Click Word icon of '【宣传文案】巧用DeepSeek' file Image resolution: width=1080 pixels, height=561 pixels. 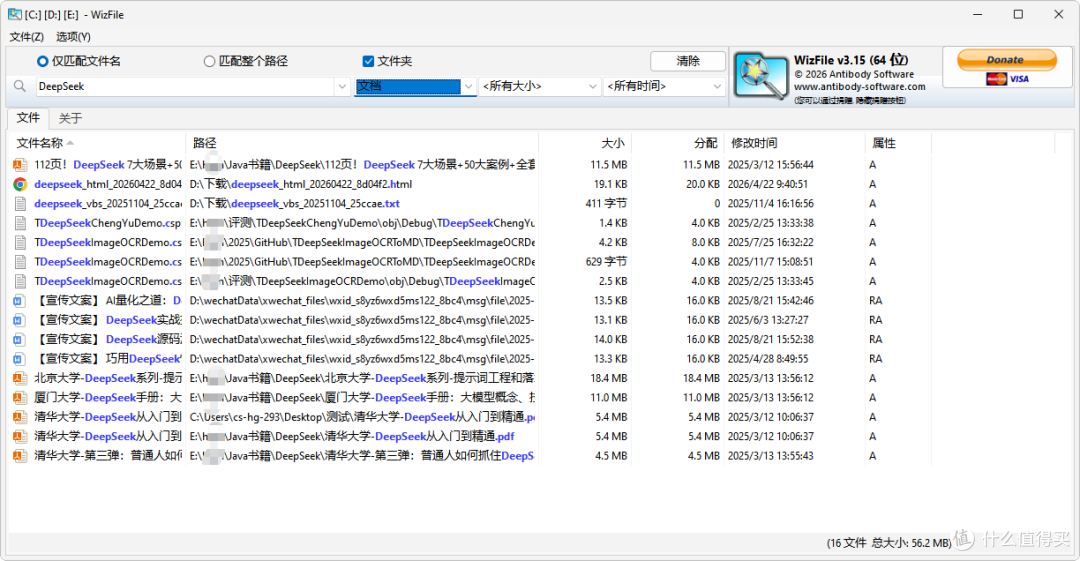(20, 358)
